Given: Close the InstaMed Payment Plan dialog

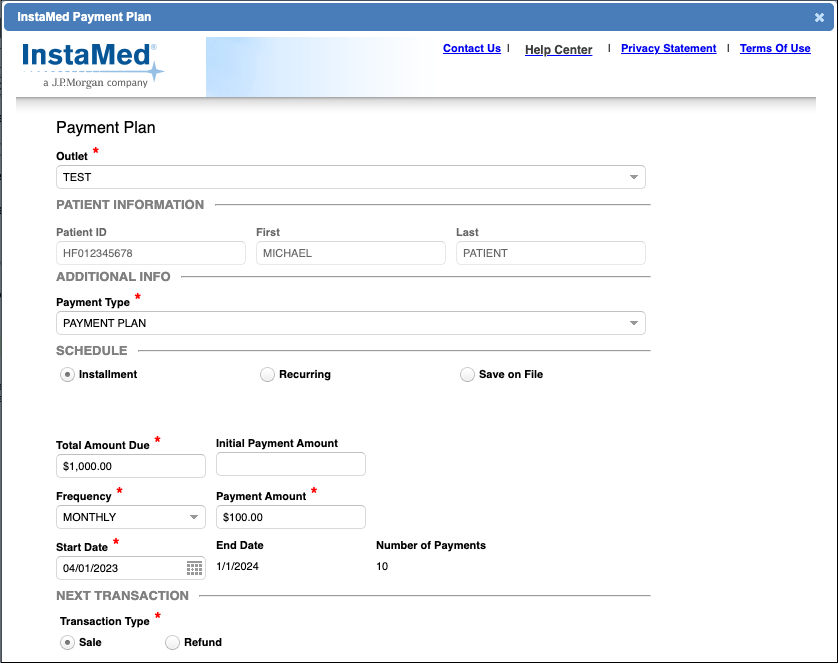Looking at the screenshot, I should click(819, 18).
